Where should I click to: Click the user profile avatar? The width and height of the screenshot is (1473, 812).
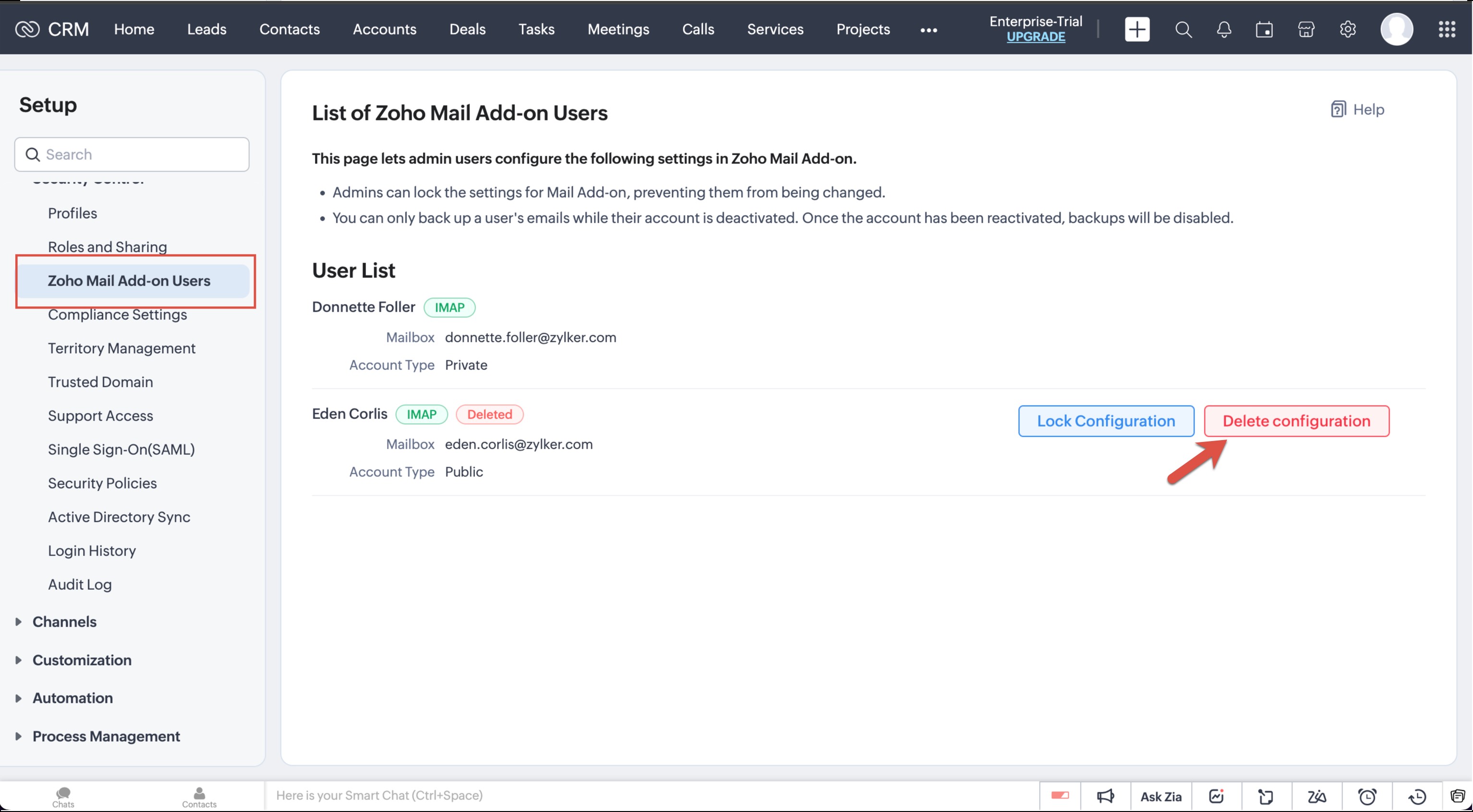click(1396, 29)
